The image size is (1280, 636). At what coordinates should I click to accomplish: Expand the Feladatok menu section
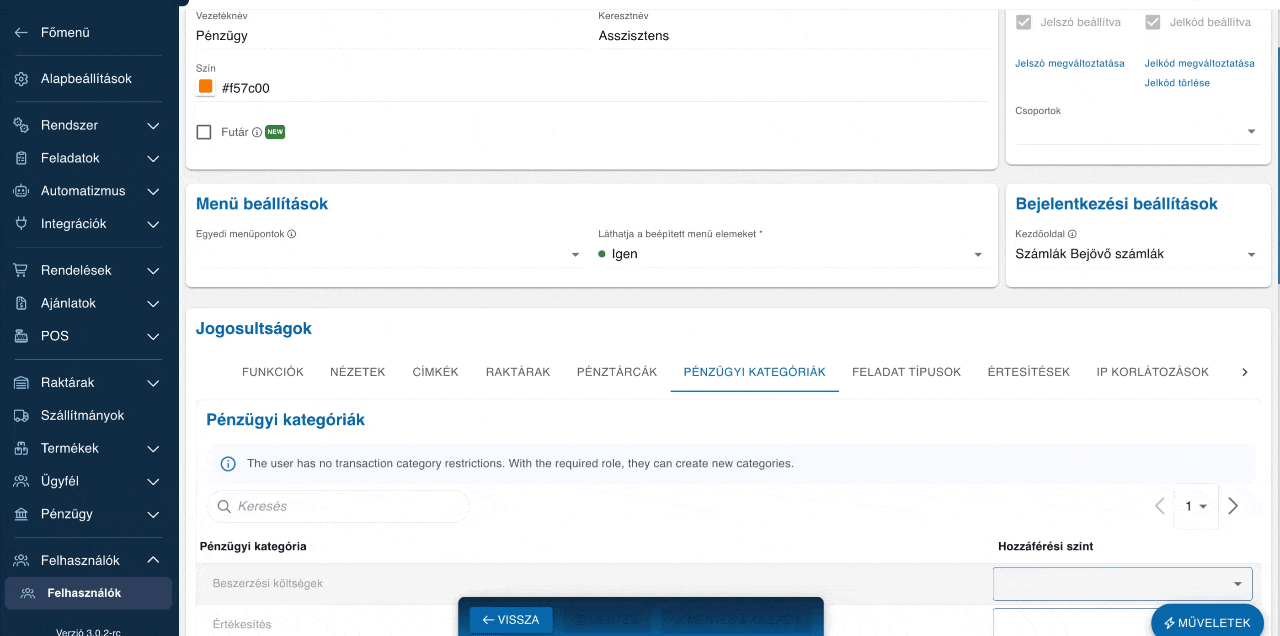153,158
